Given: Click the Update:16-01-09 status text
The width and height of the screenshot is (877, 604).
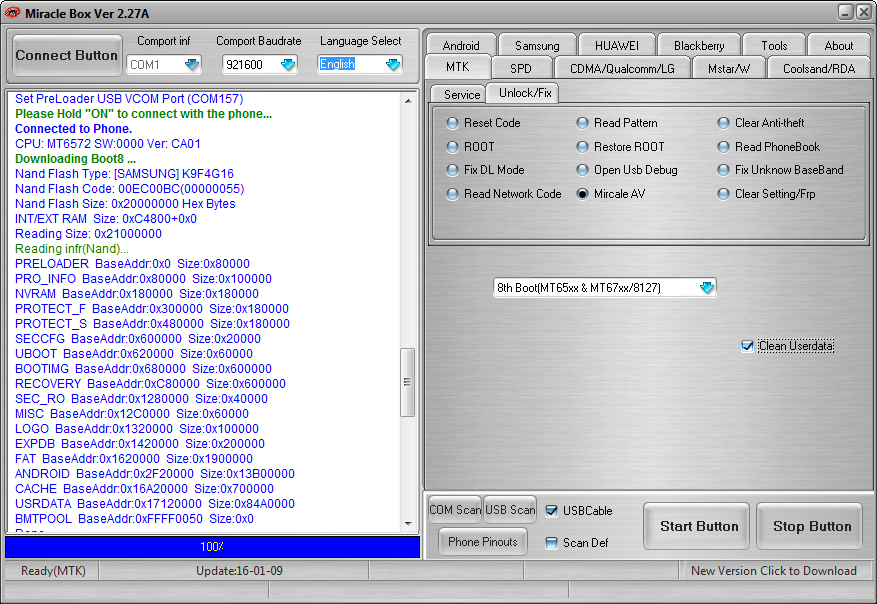Looking at the screenshot, I should (239, 570).
